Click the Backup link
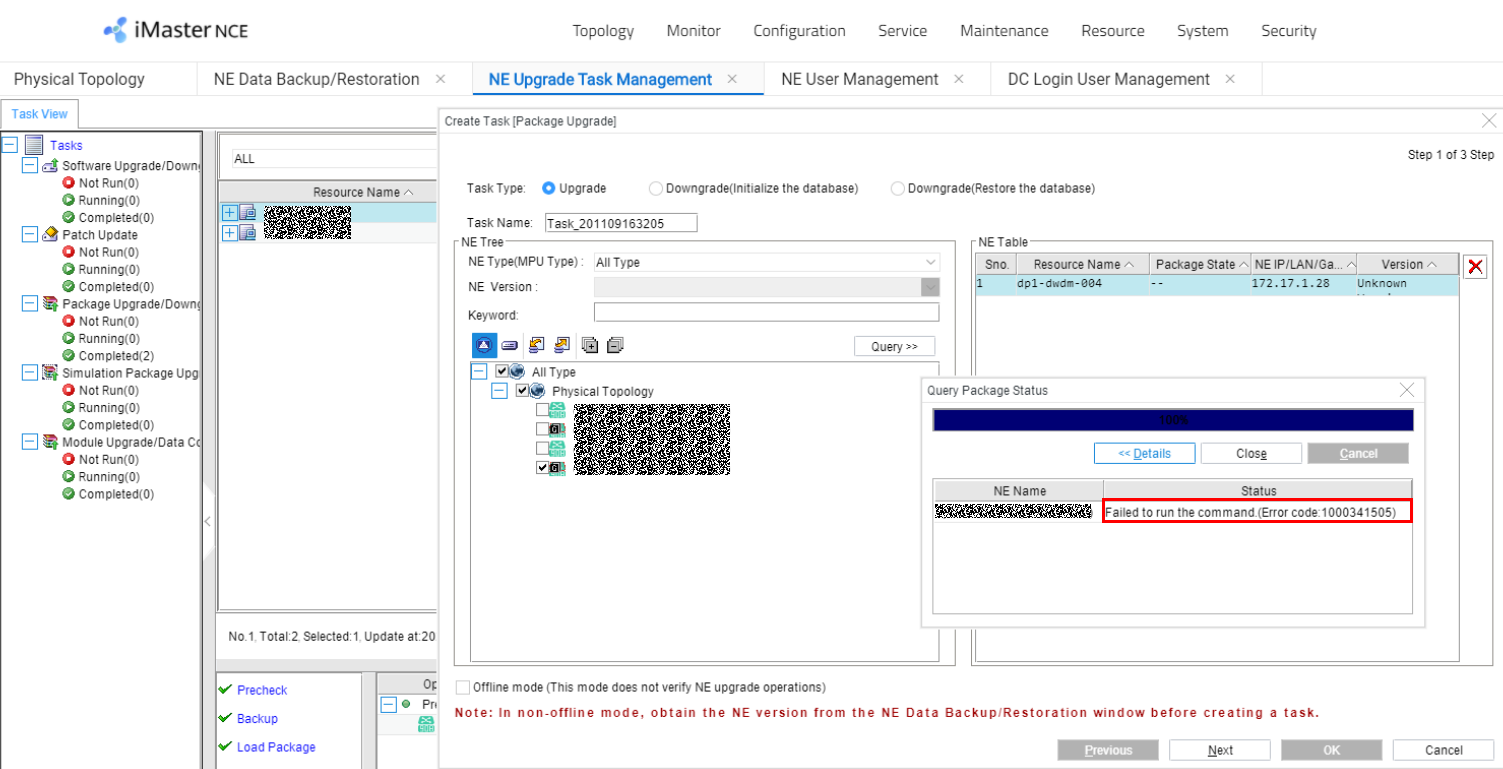Screen dimensions: 1503x769 257,719
